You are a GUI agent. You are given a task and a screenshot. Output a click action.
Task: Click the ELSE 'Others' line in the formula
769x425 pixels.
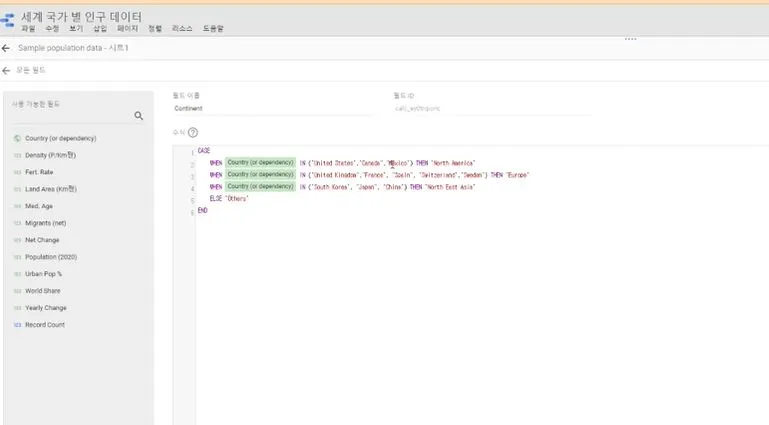click(229, 199)
